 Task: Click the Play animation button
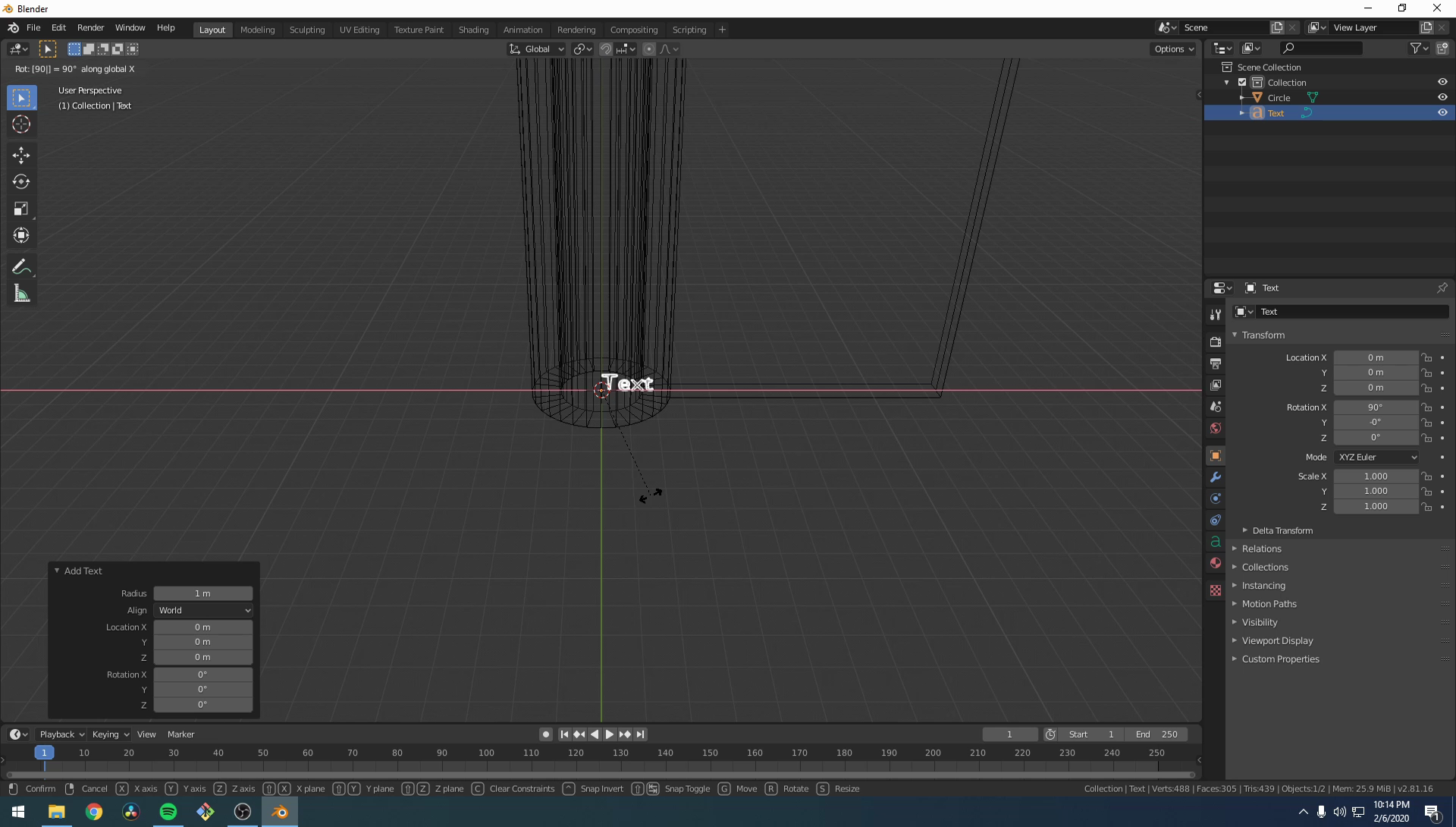[609, 734]
